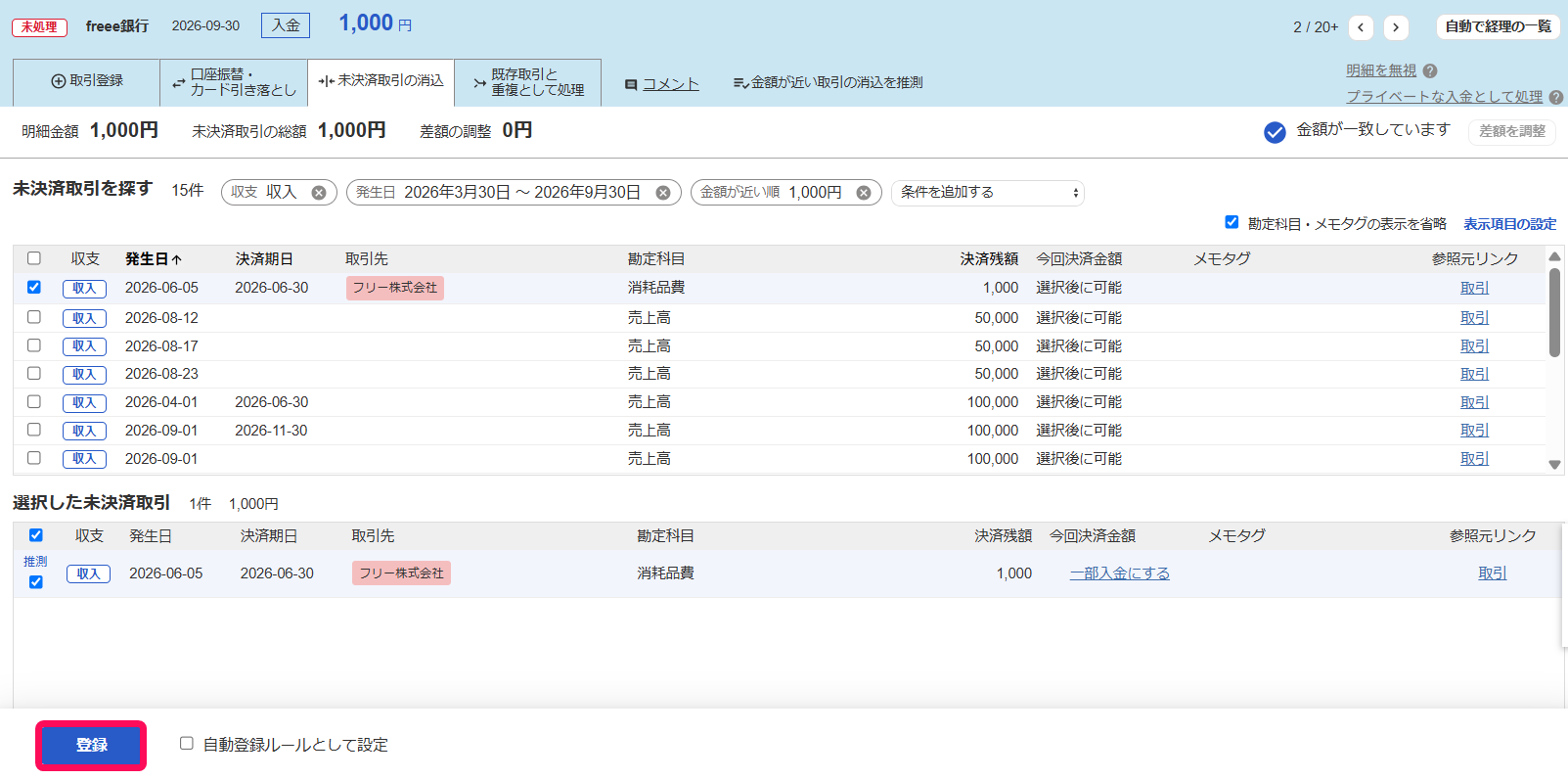1568x779 pixels.
Task: Toggle select-all in selected transactions header
Action: [36, 535]
